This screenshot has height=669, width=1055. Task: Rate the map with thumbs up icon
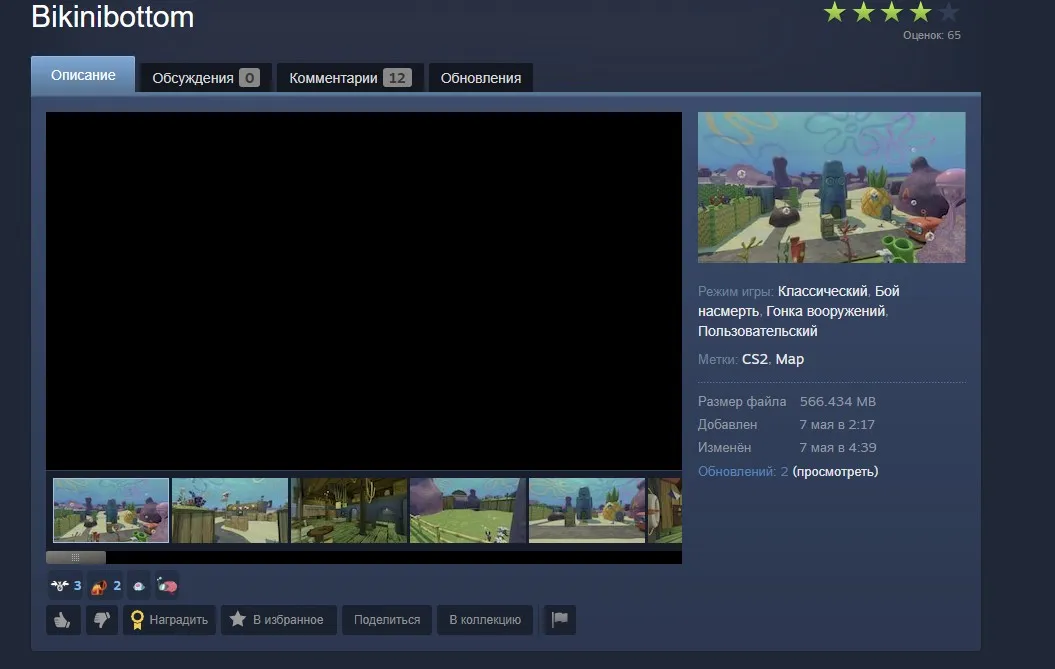[x=63, y=619]
